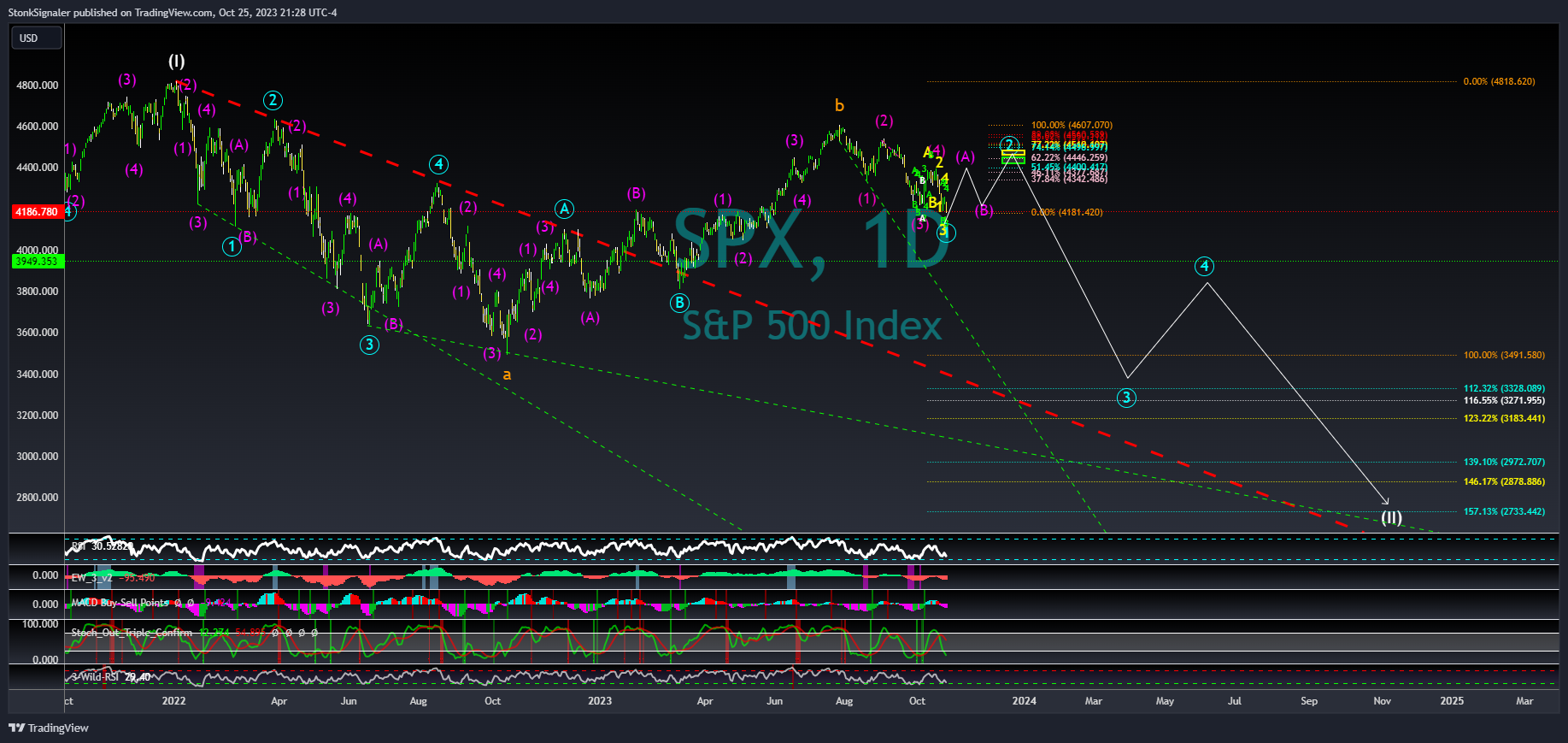Click the USD currency button
The width and height of the screenshot is (1568, 743).
tap(36, 38)
